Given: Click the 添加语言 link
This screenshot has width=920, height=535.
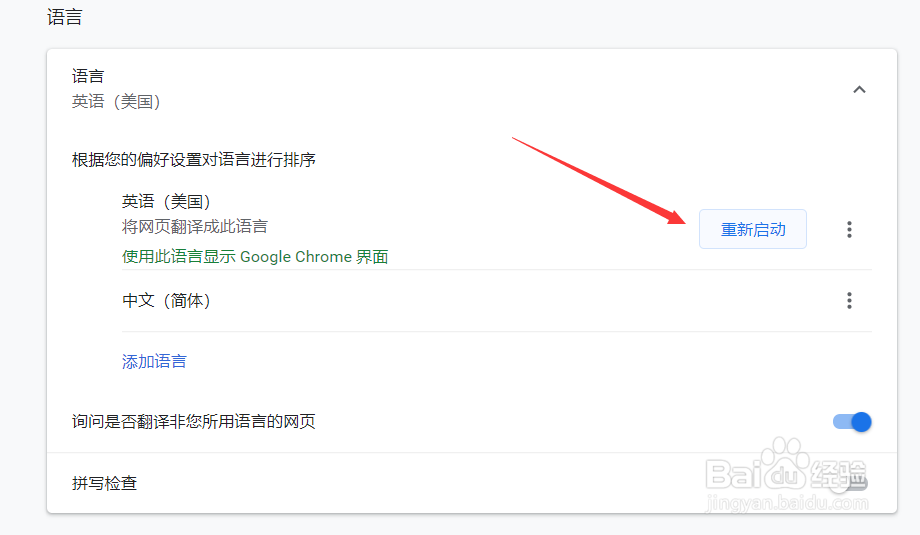Looking at the screenshot, I should (154, 361).
